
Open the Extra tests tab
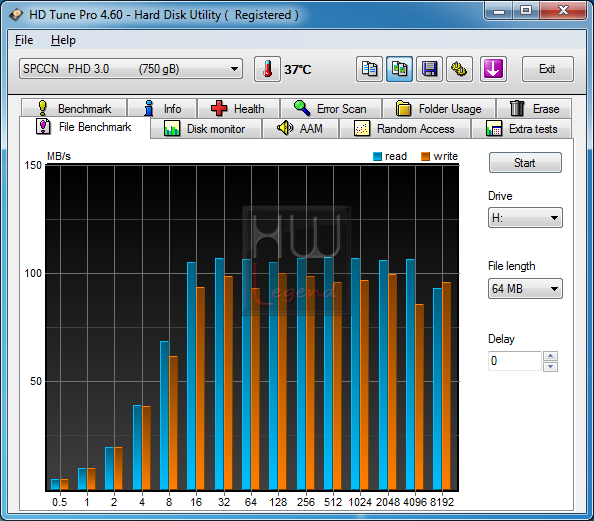[x=522, y=128]
